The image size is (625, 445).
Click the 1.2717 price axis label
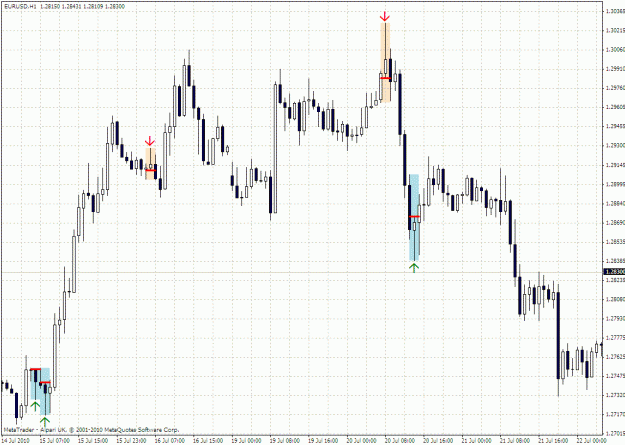(615, 414)
